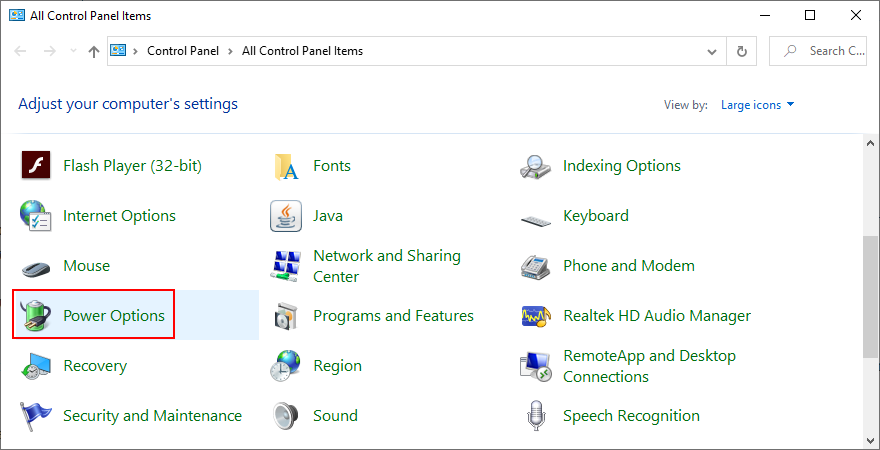Expand the chevron after Control Panel breadcrumb
The image size is (880, 450).
[x=233, y=51]
